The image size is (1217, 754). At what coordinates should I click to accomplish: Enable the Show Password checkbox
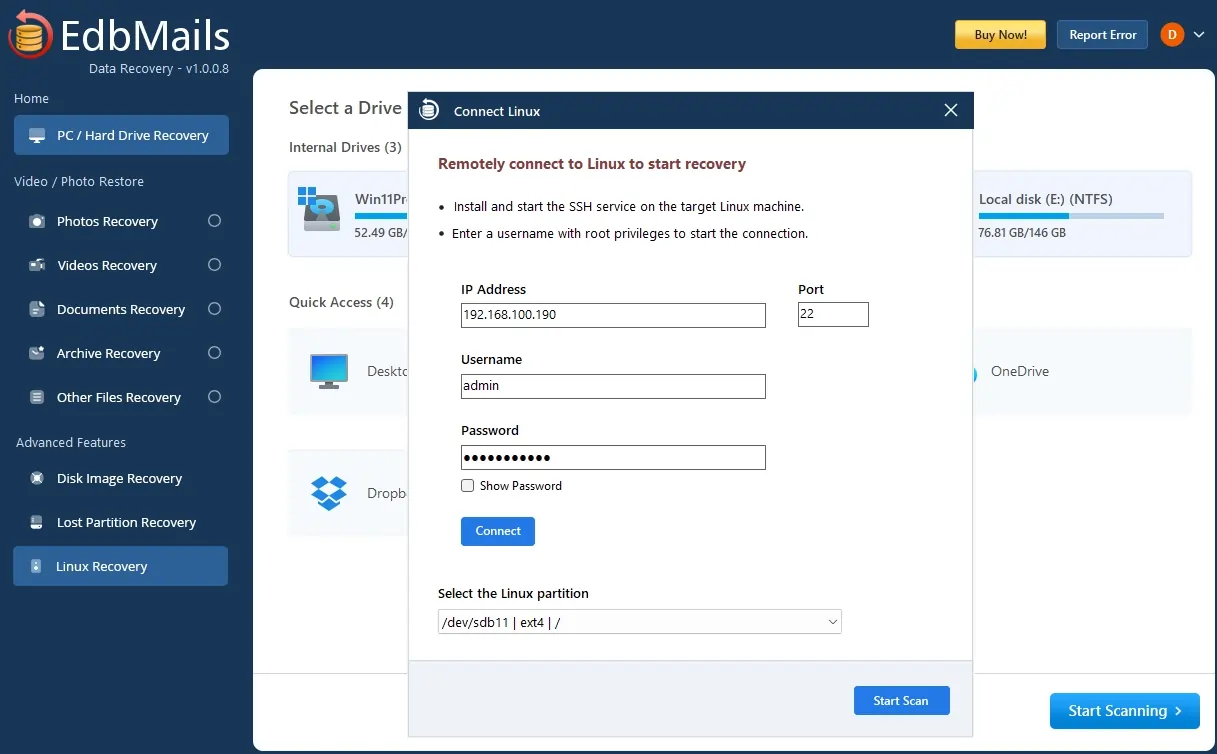467,485
